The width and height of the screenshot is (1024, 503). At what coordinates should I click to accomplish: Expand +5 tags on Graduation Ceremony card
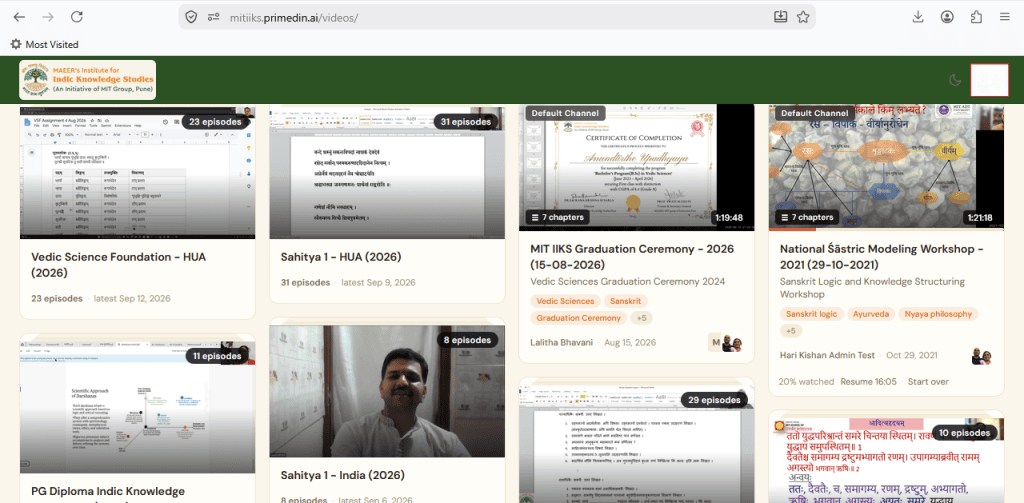pyautogui.click(x=641, y=318)
